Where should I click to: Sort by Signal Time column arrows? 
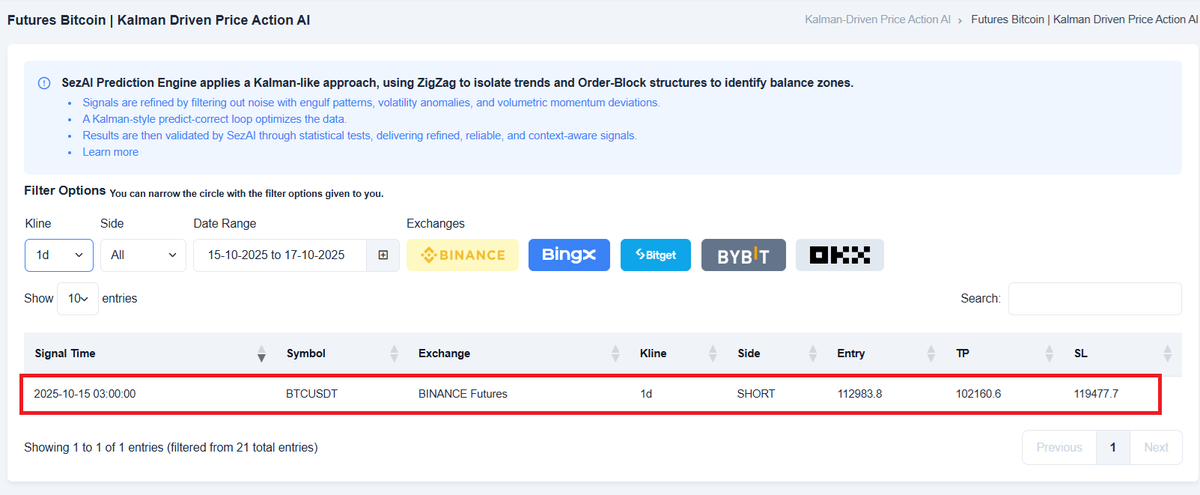click(262, 353)
